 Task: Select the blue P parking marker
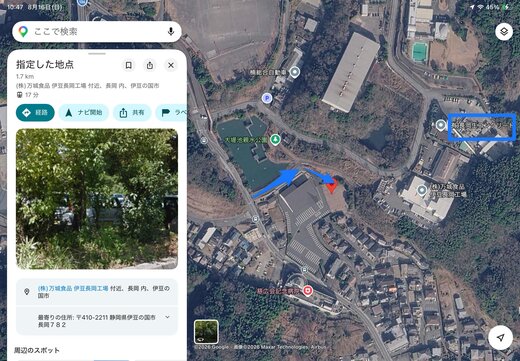tap(267, 98)
